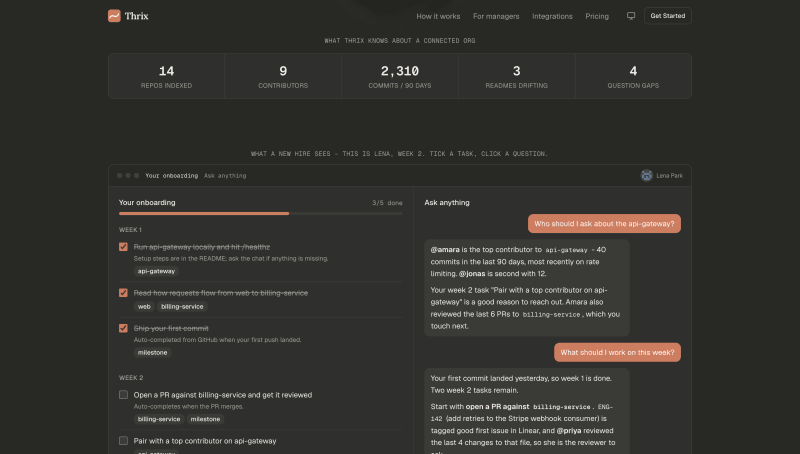Open the For managers page
Screen dimensions: 800x454
[496, 16]
